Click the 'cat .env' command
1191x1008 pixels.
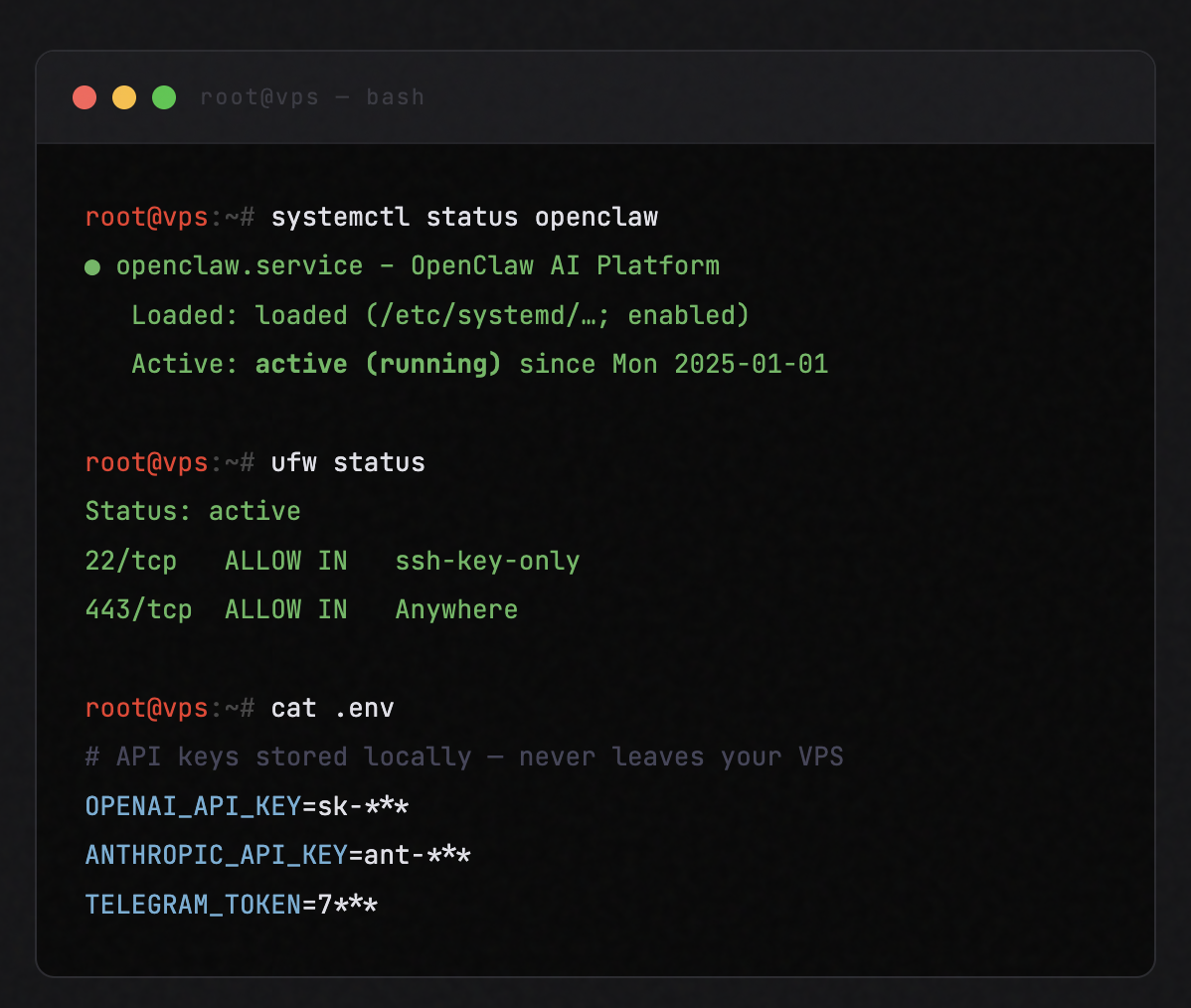coord(332,708)
